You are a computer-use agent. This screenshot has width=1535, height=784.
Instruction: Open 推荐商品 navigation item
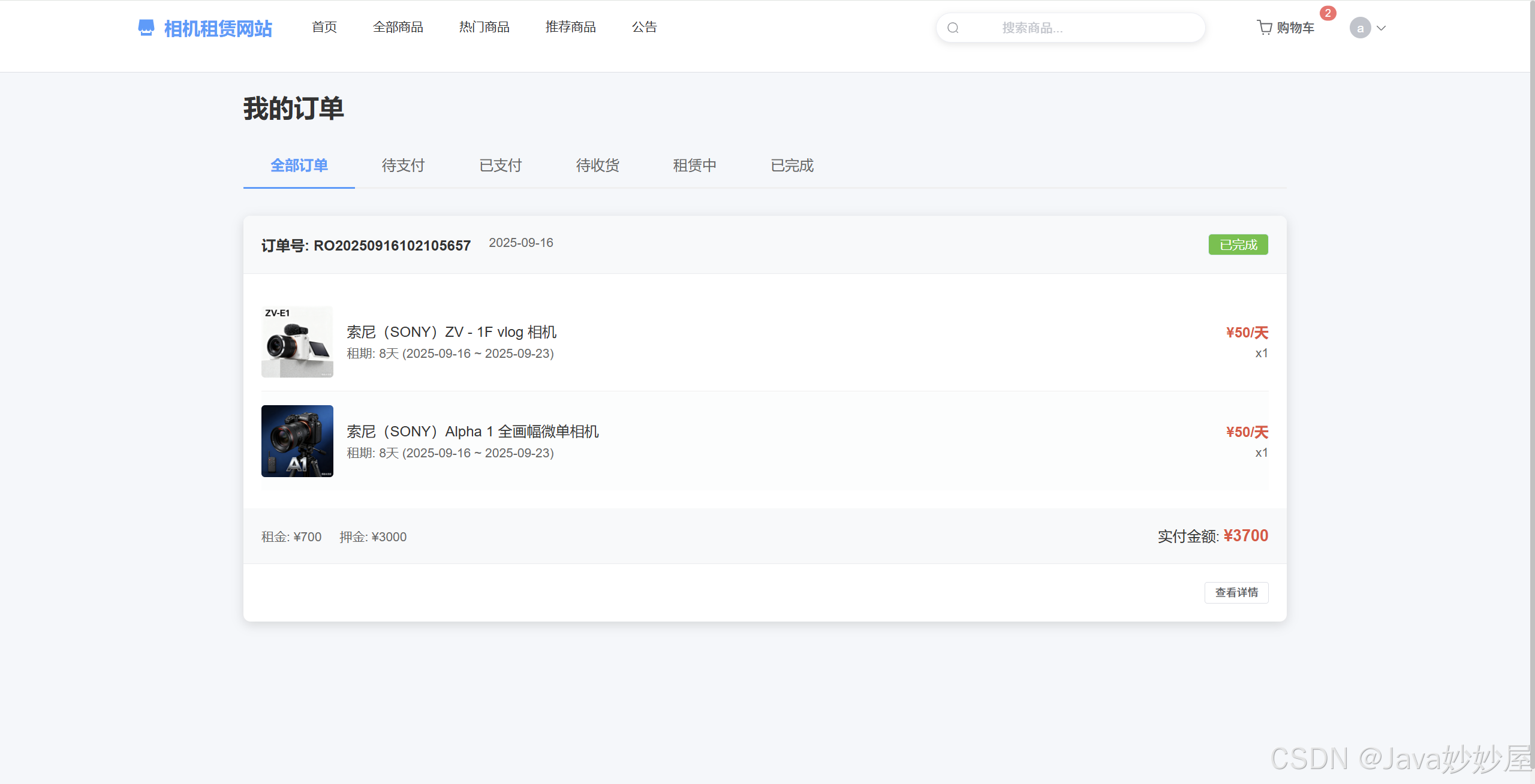click(x=571, y=27)
